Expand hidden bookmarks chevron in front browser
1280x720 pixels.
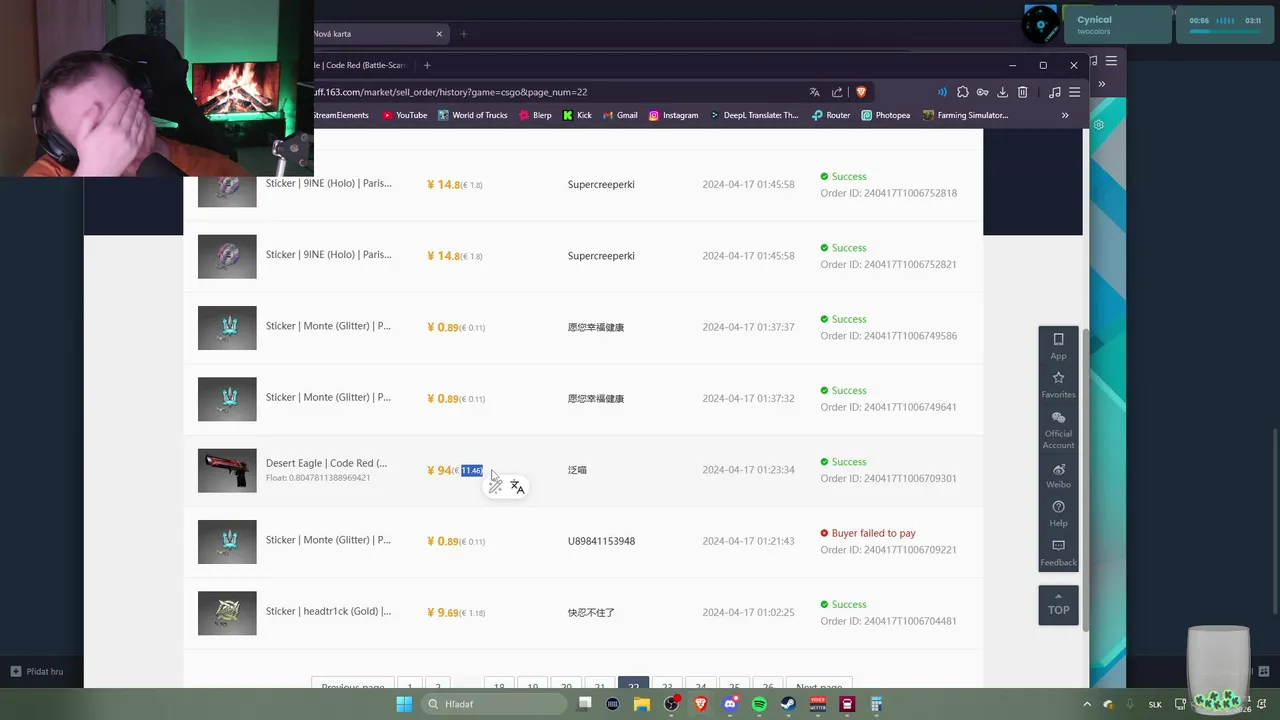click(x=1065, y=115)
